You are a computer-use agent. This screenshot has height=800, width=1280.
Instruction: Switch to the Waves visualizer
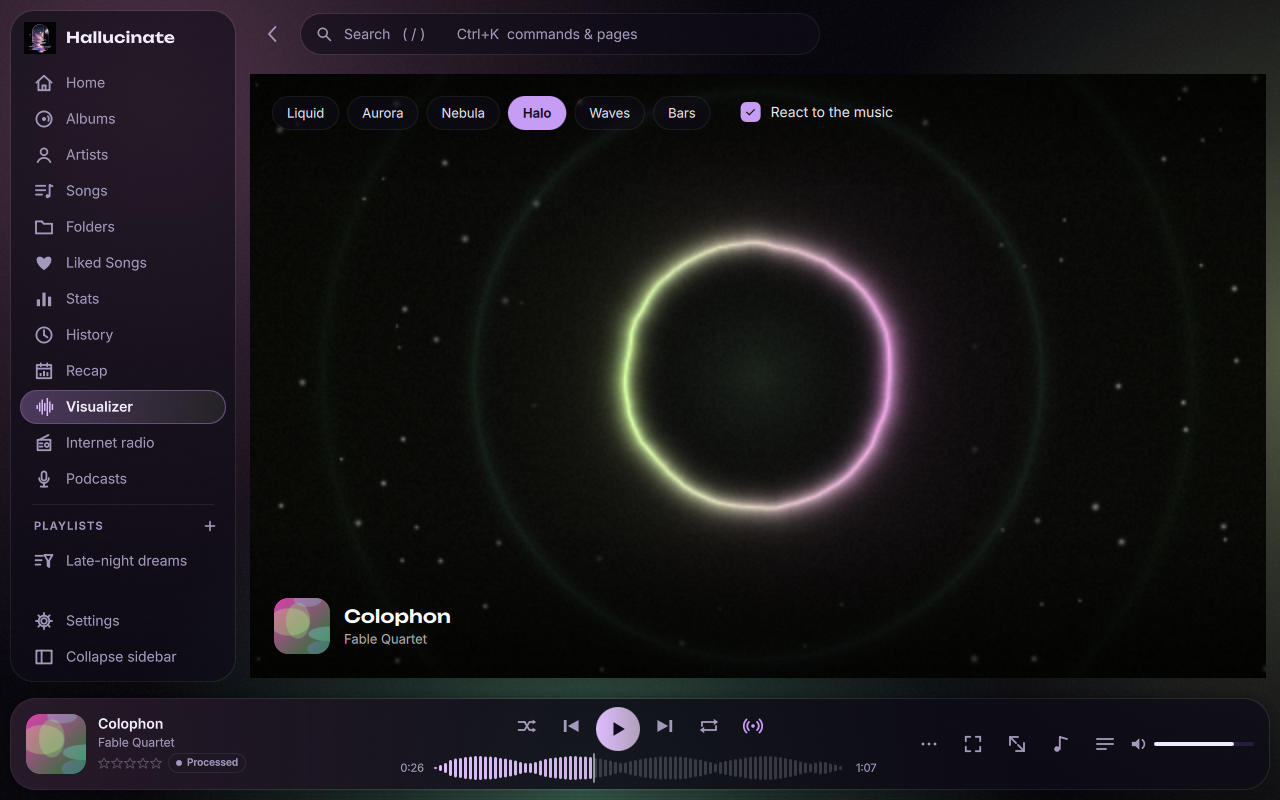pyautogui.click(x=610, y=113)
